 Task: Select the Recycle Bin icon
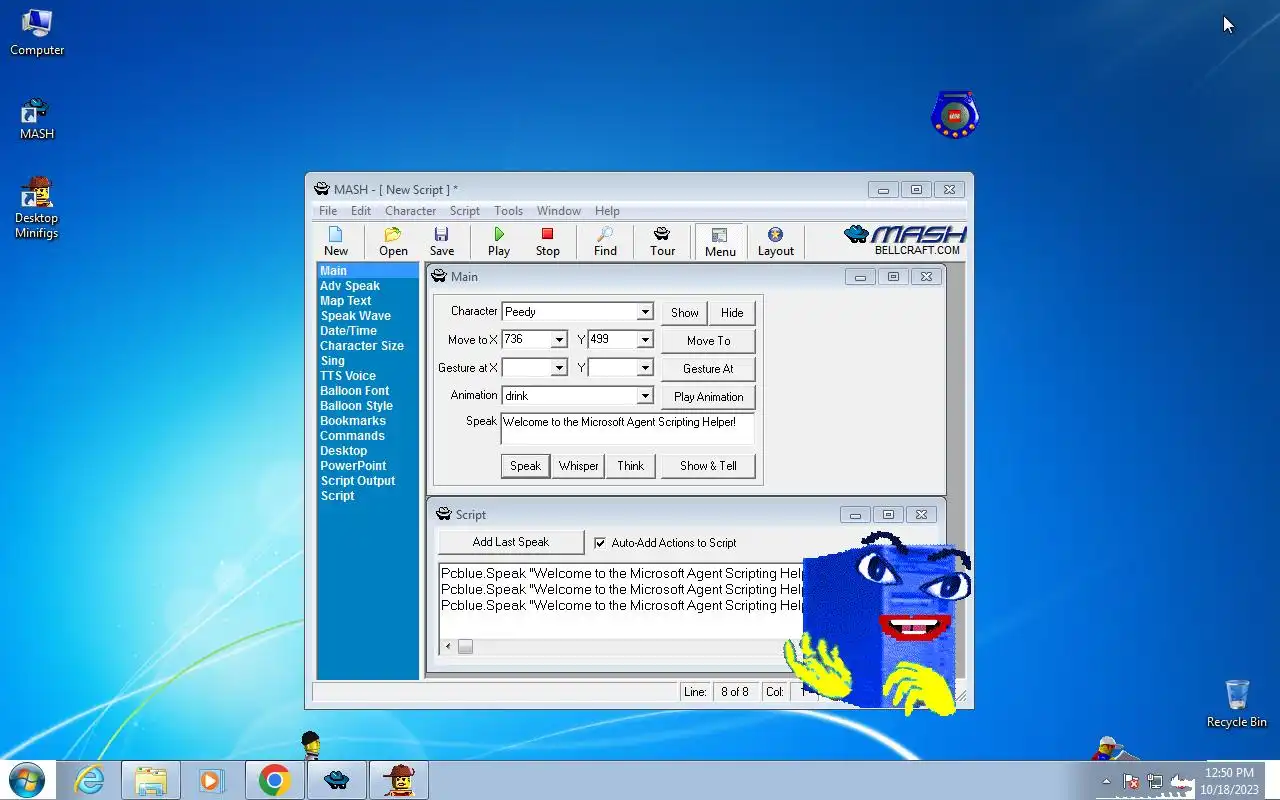1236,703
